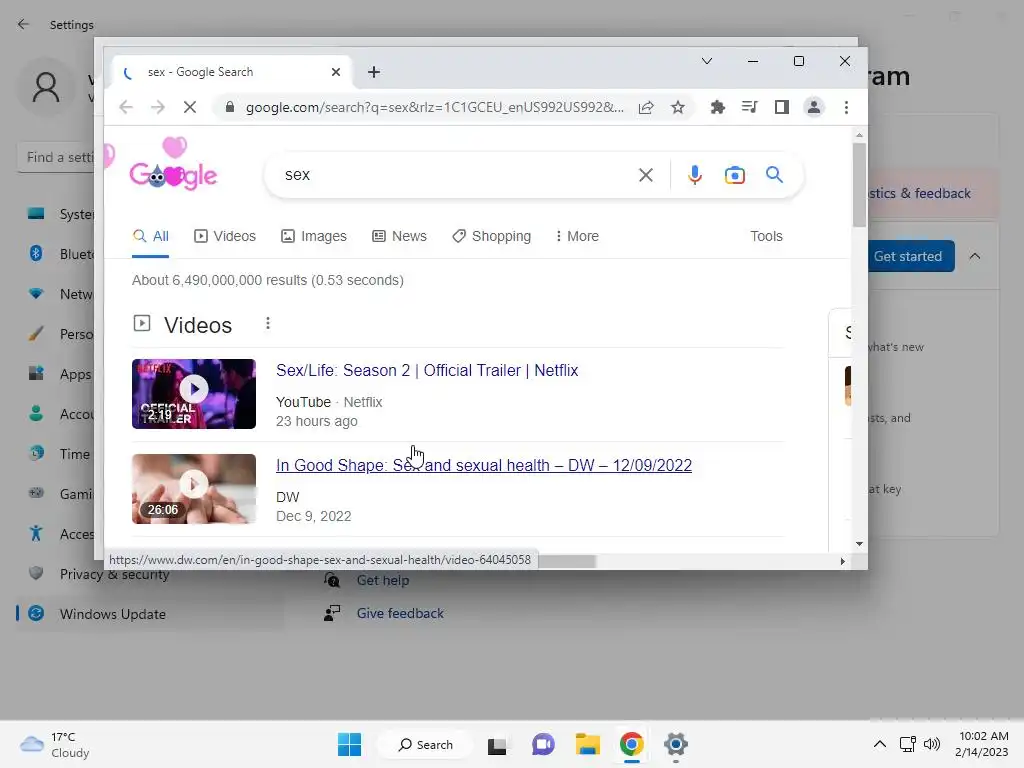This screenshot has width=1024, height=768.
Task: Go back in Chrome history
Action: click(x=126, y=107)
